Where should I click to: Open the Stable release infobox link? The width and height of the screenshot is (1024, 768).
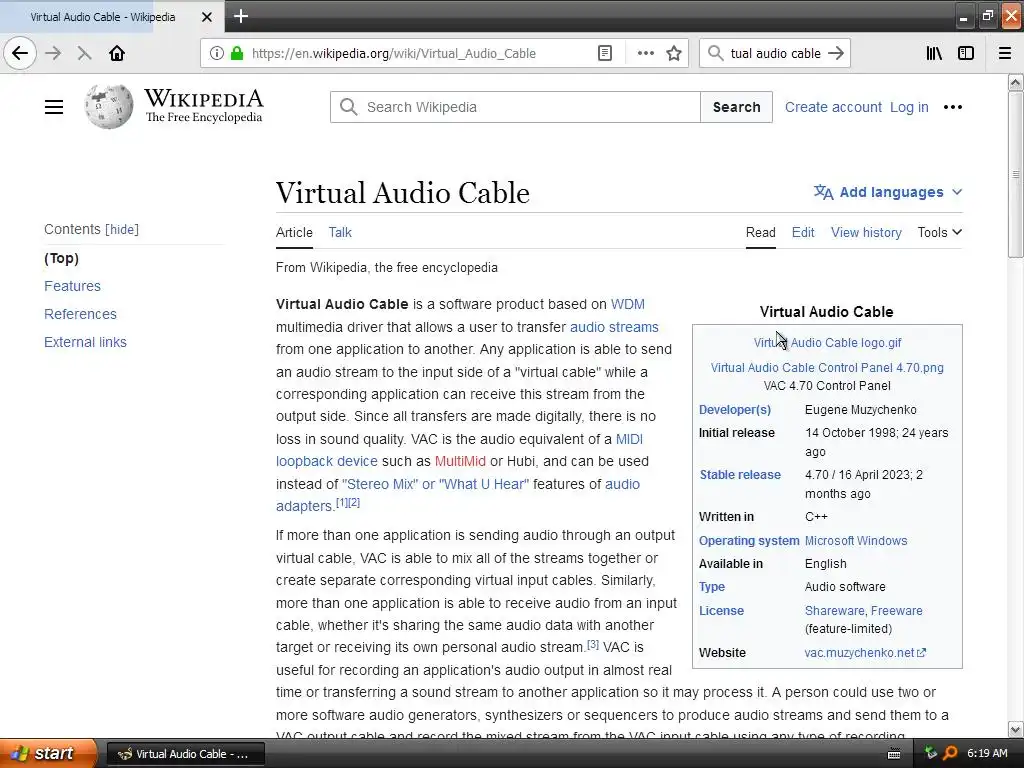tap(740, 475)
